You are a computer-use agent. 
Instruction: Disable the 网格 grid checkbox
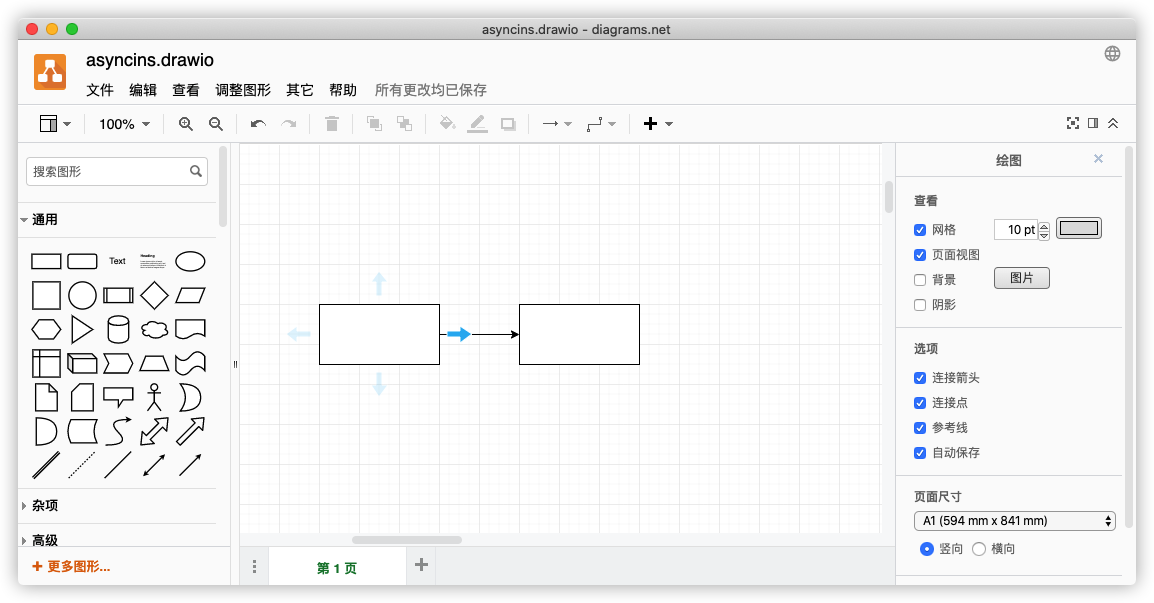(920, 230)
